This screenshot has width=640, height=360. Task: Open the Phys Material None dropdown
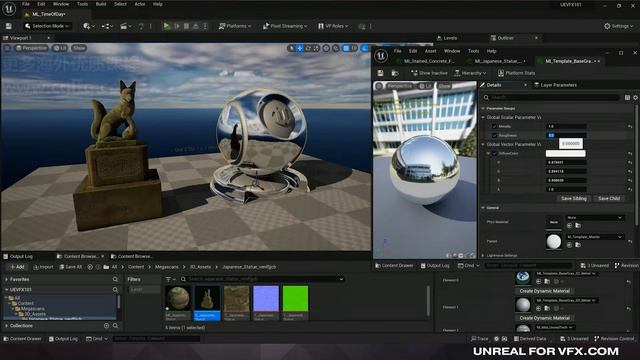(594, 218)
